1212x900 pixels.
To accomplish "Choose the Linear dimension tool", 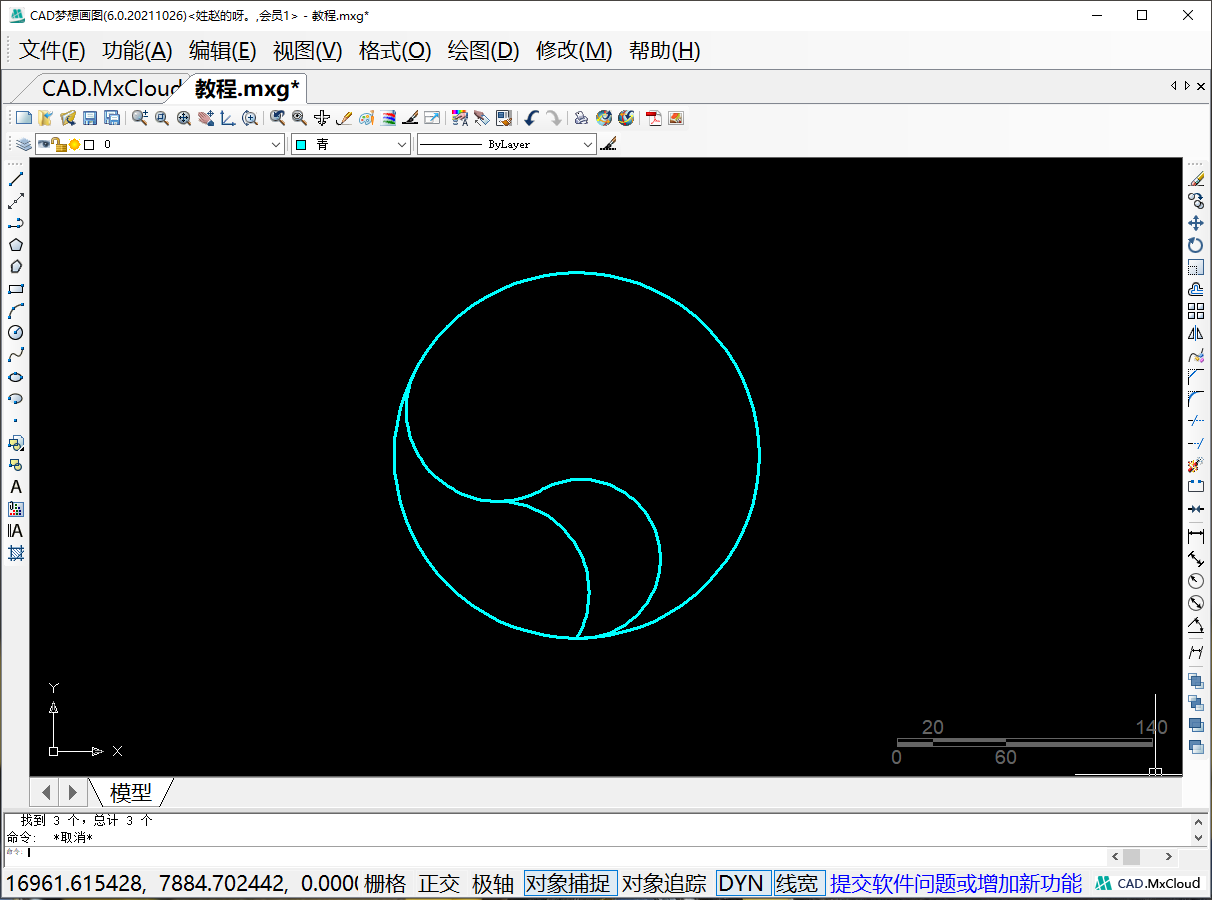I will point(1196,537).
